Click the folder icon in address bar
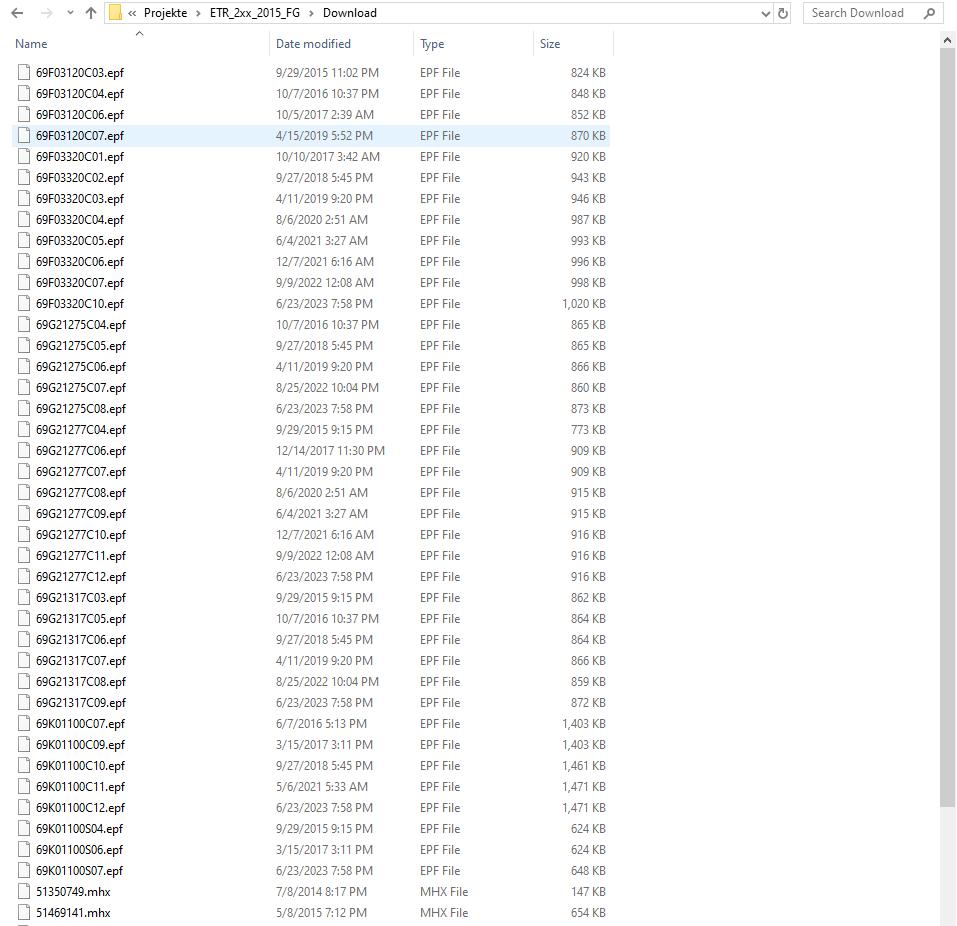Screen dimensions: 957x926 pyautogui.click(x=115, y=13)
